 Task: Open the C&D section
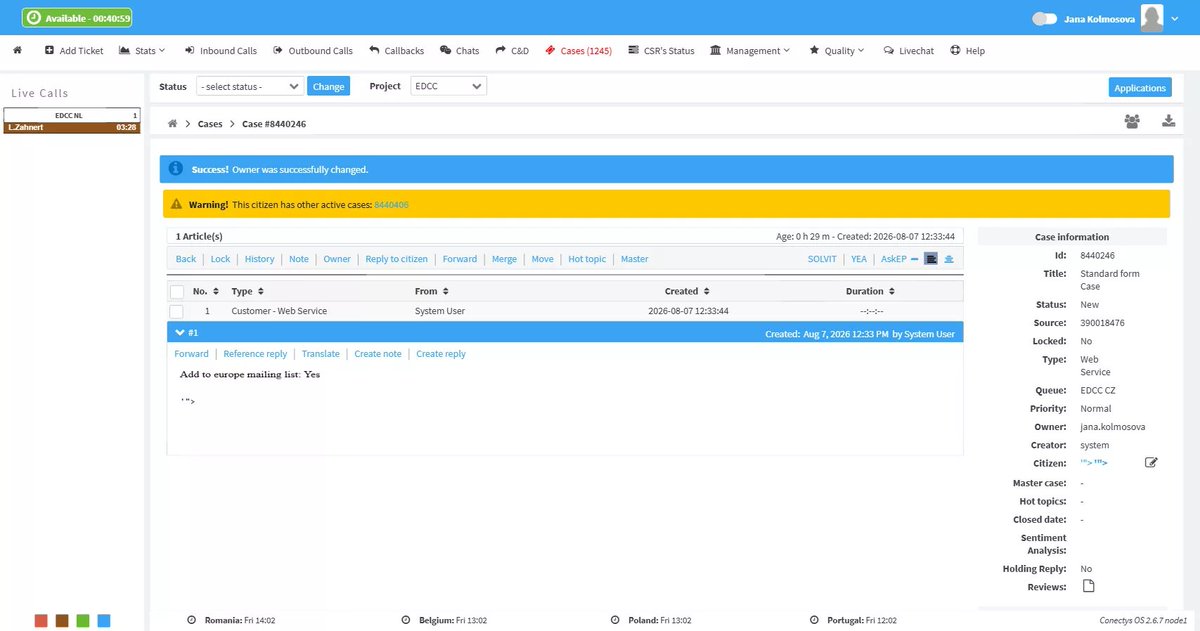pyautogui.click(x=512, y=50)
